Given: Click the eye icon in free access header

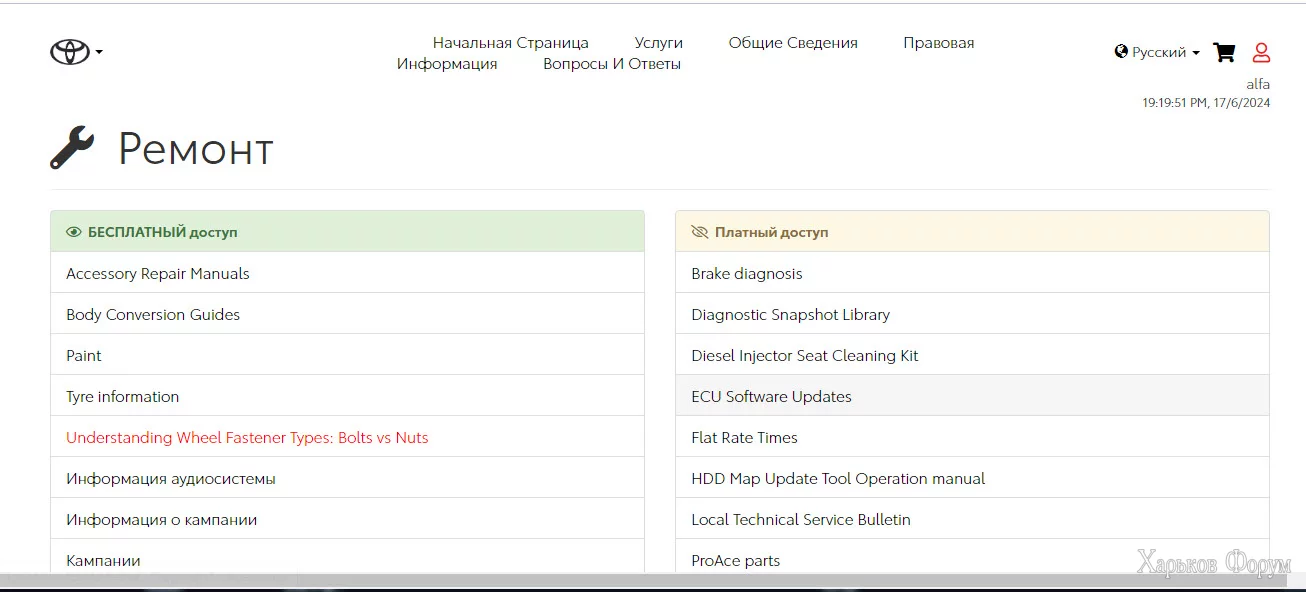Looking at the screenshot, I should tap(73, 232).
